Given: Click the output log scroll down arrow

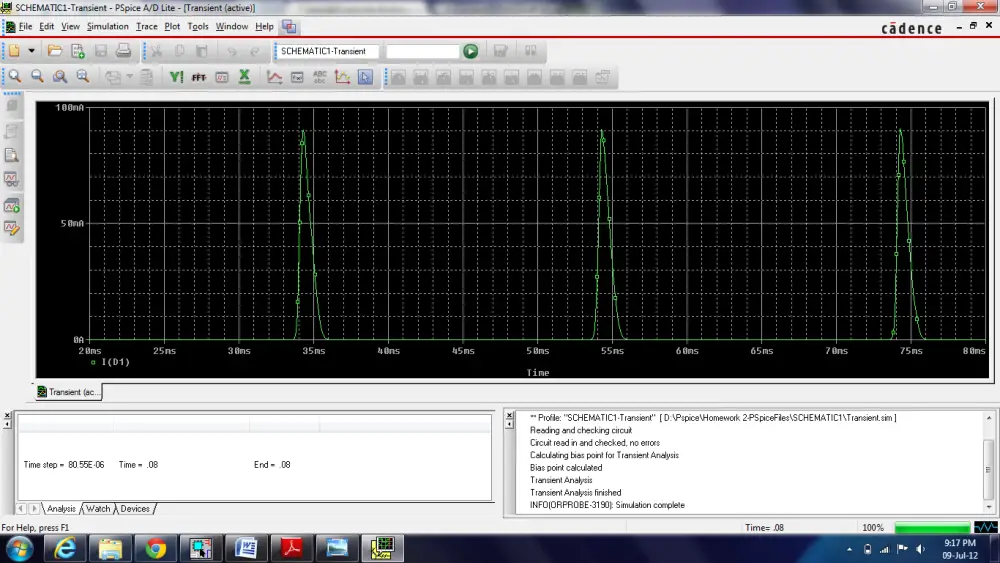Looking at the screenshot, I should click(989, 506).
